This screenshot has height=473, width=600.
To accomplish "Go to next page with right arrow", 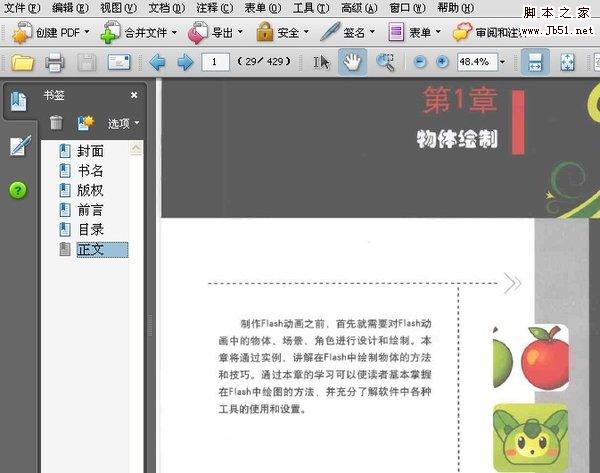I will 185,62.
